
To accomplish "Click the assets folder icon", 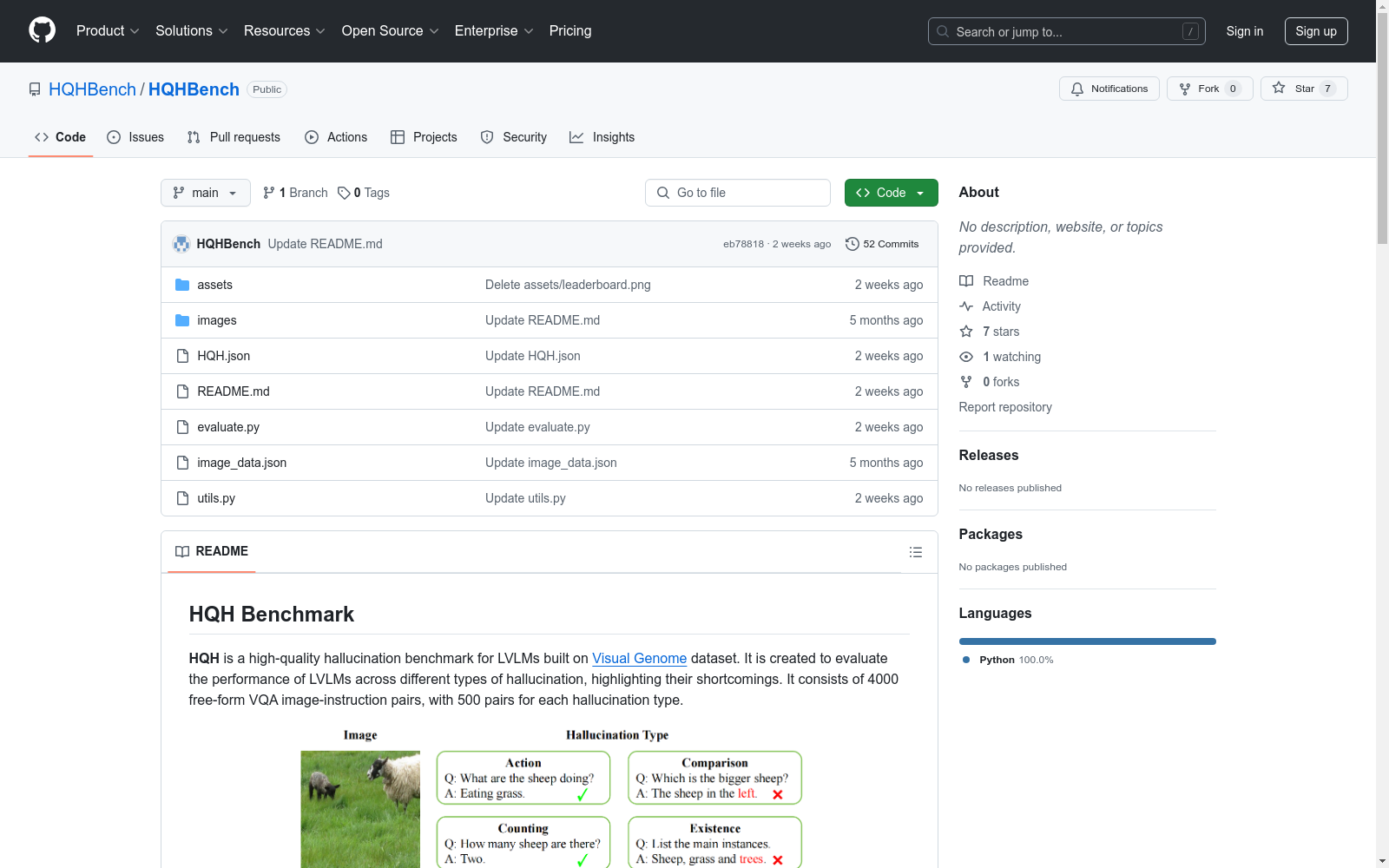I will click(182, 285).
